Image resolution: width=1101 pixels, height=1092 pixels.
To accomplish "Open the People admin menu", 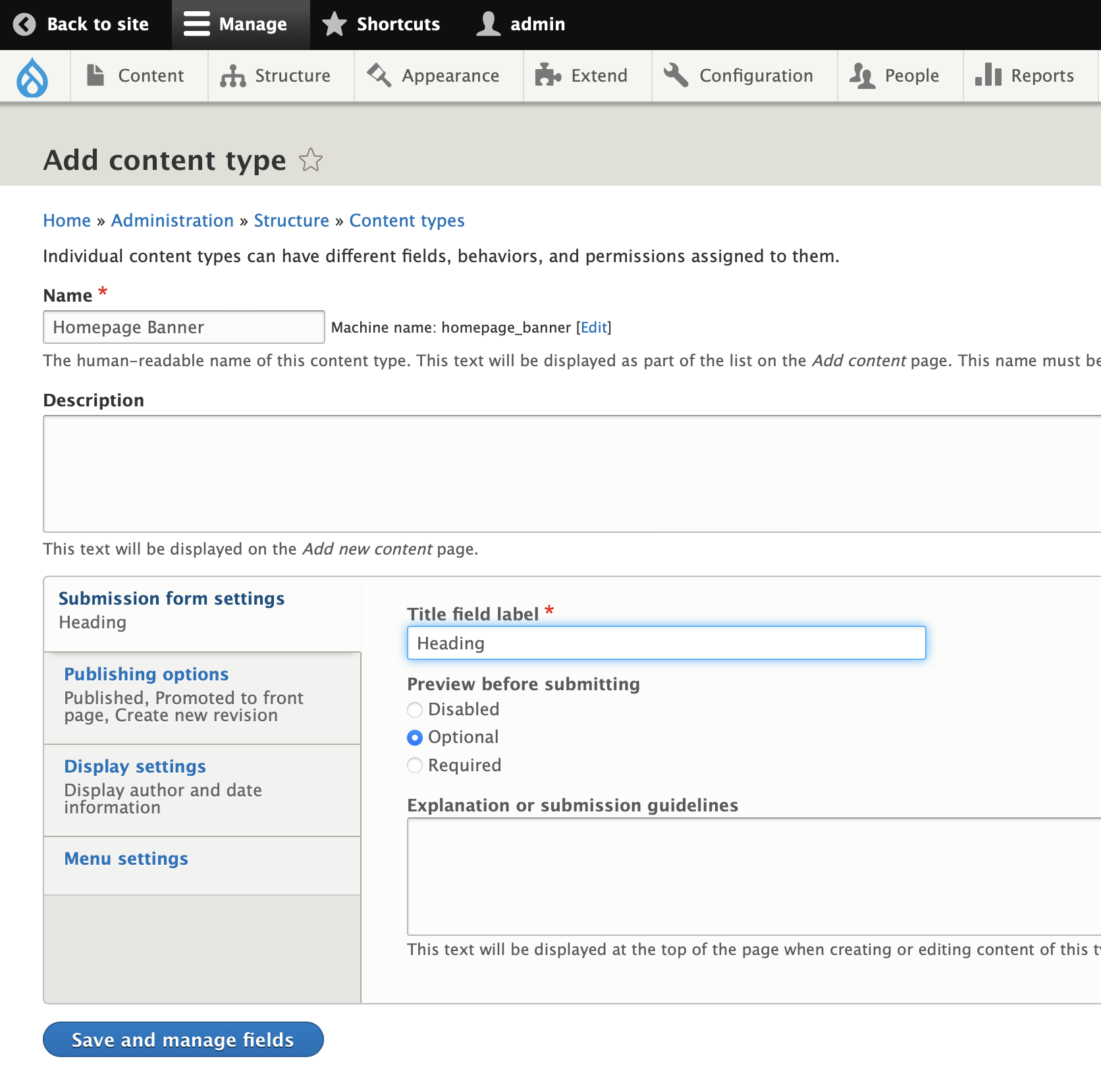I will coord(900,76).
